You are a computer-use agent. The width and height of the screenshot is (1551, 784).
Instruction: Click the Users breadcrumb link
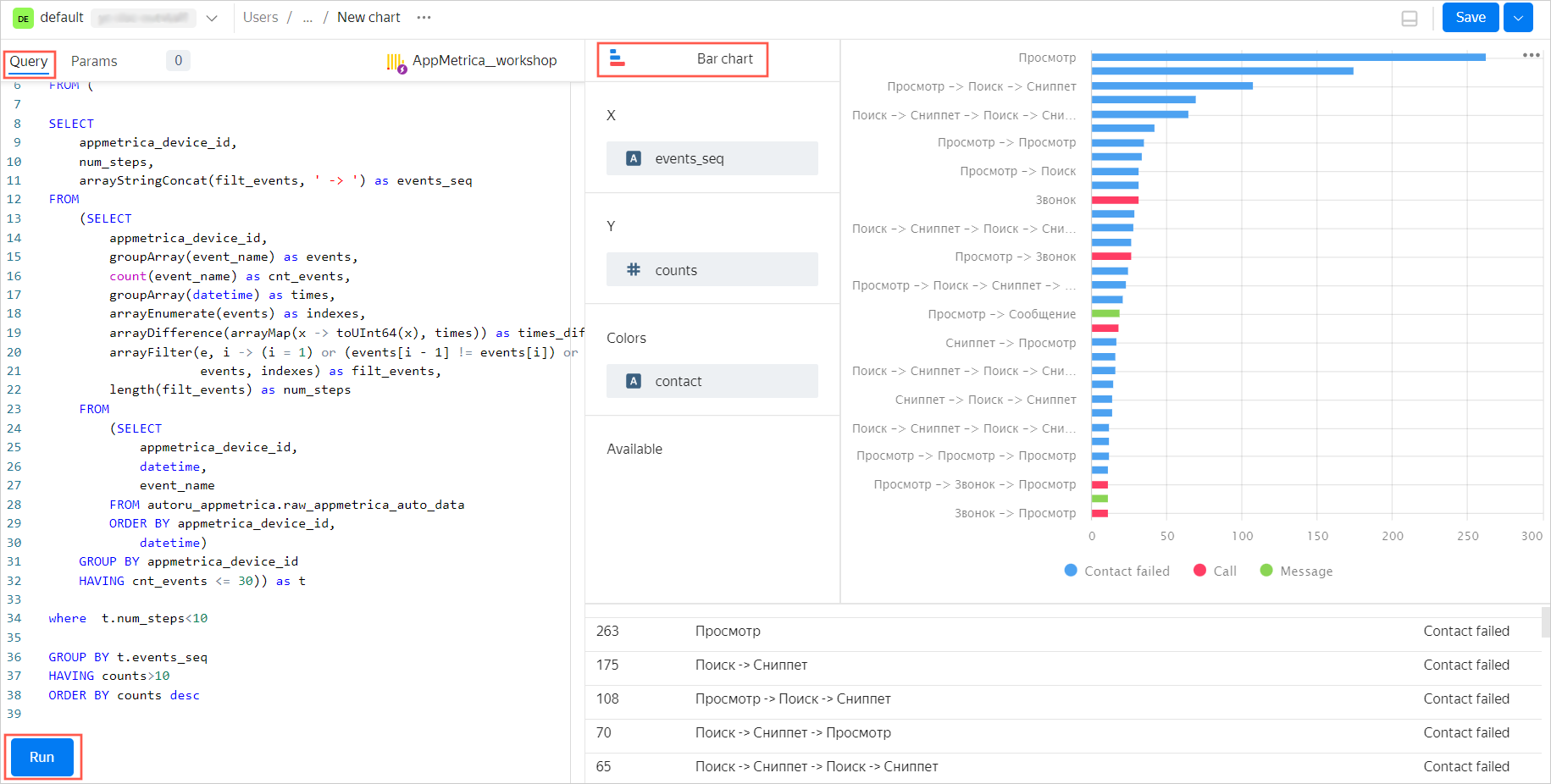pos(260,18)
